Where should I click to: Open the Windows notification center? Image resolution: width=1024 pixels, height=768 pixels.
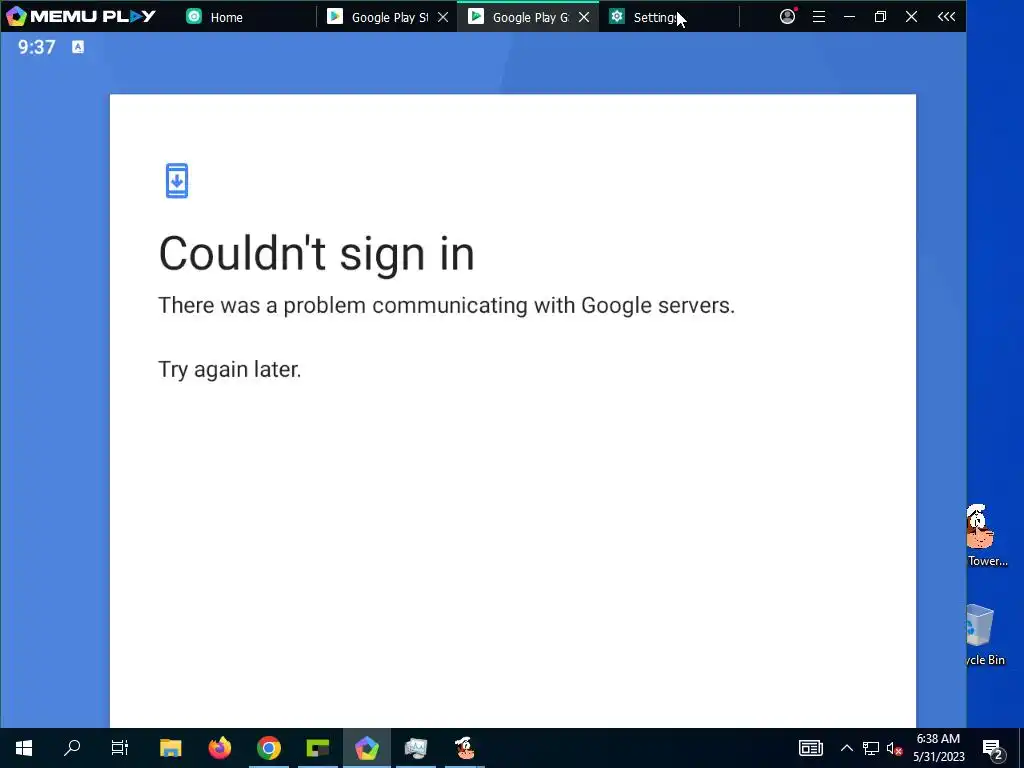993,749
